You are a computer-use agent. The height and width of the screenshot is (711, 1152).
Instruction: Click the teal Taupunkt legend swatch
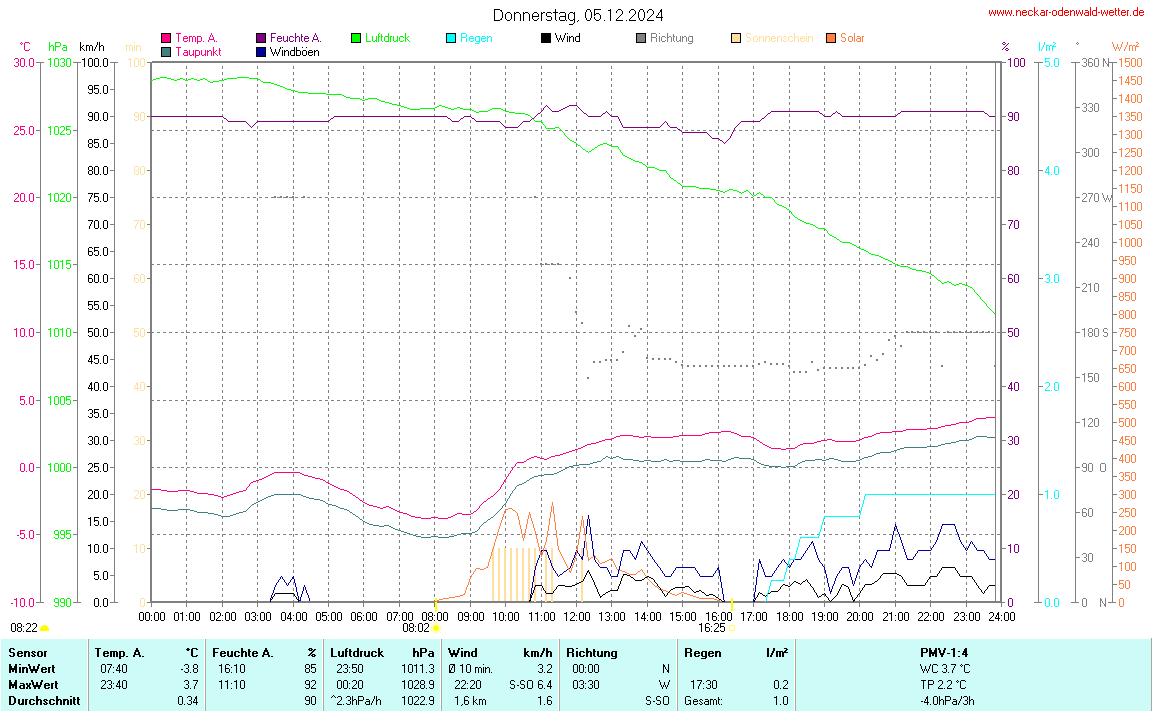tap(166, 51)
